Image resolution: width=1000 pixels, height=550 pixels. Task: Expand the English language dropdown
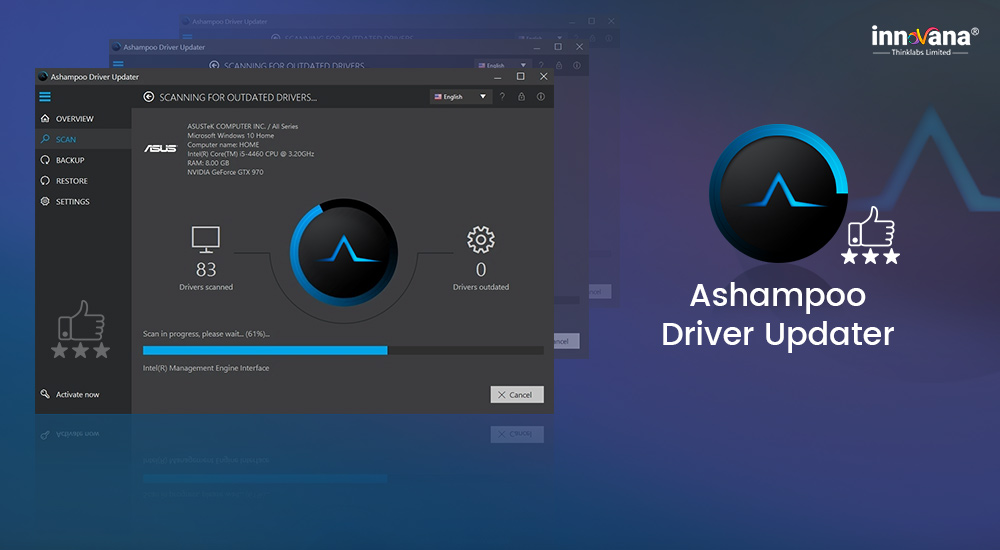tap(460, 96)
